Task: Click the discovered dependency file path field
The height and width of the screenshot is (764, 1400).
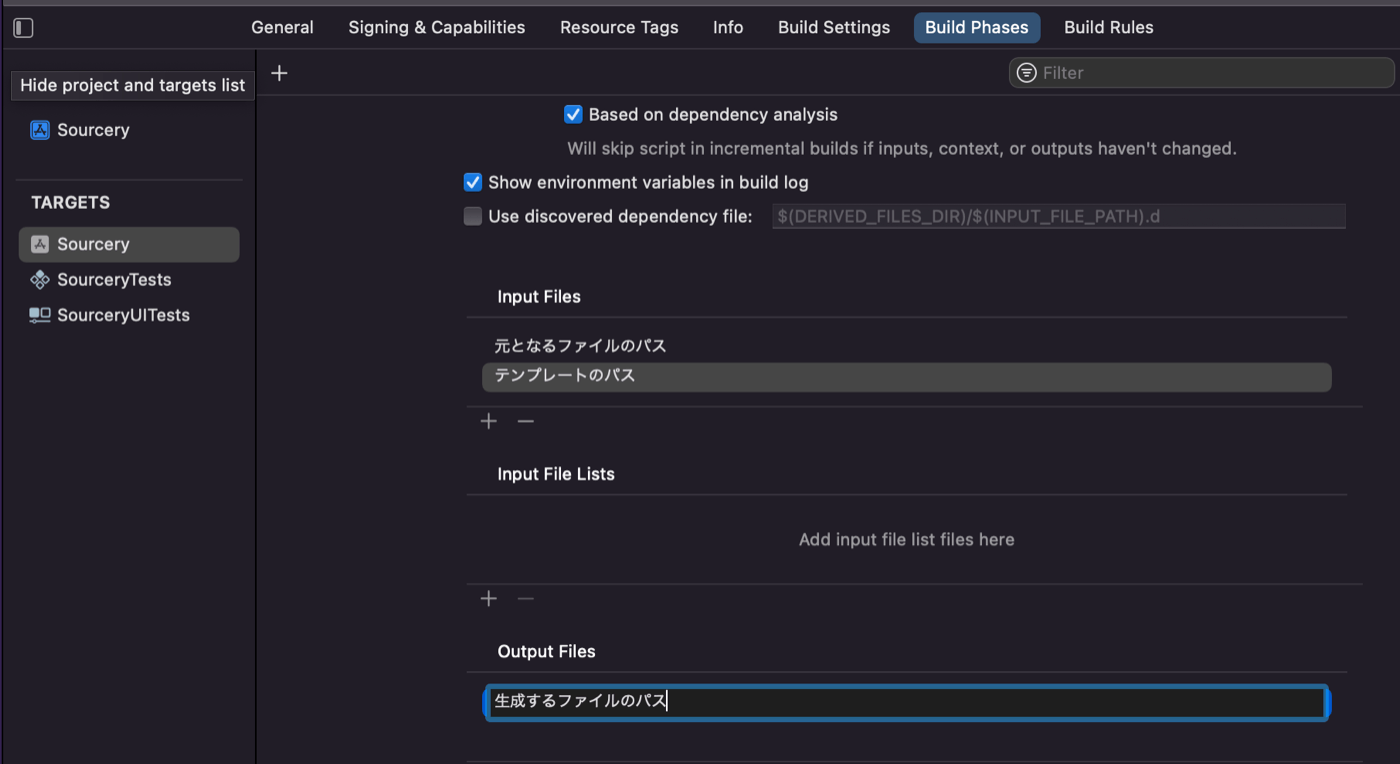Action: click(1059, 216)
